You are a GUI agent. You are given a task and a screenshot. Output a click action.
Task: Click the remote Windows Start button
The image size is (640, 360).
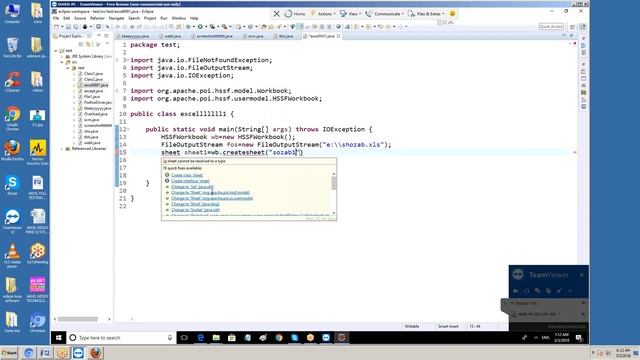pos(58,338)
